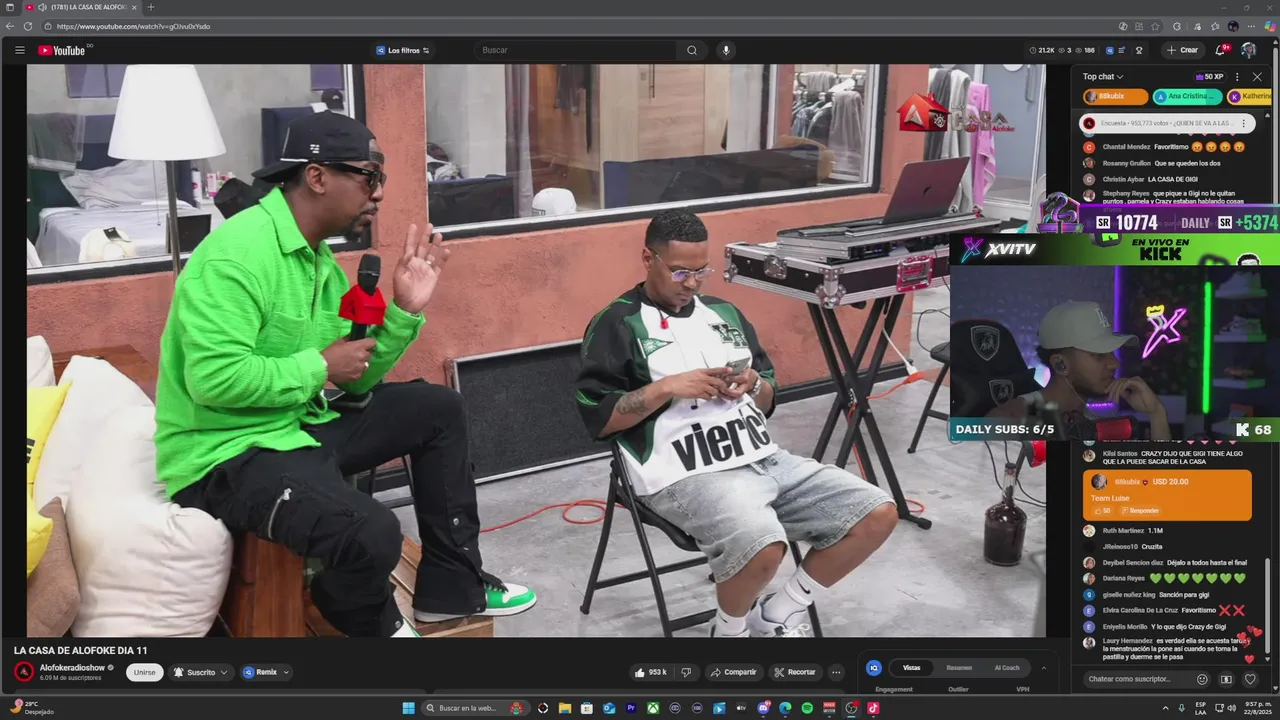This screenshot has width=1280, height=720.
Task: Open the pinned Encuesta poll banner
Action: 1165,123
